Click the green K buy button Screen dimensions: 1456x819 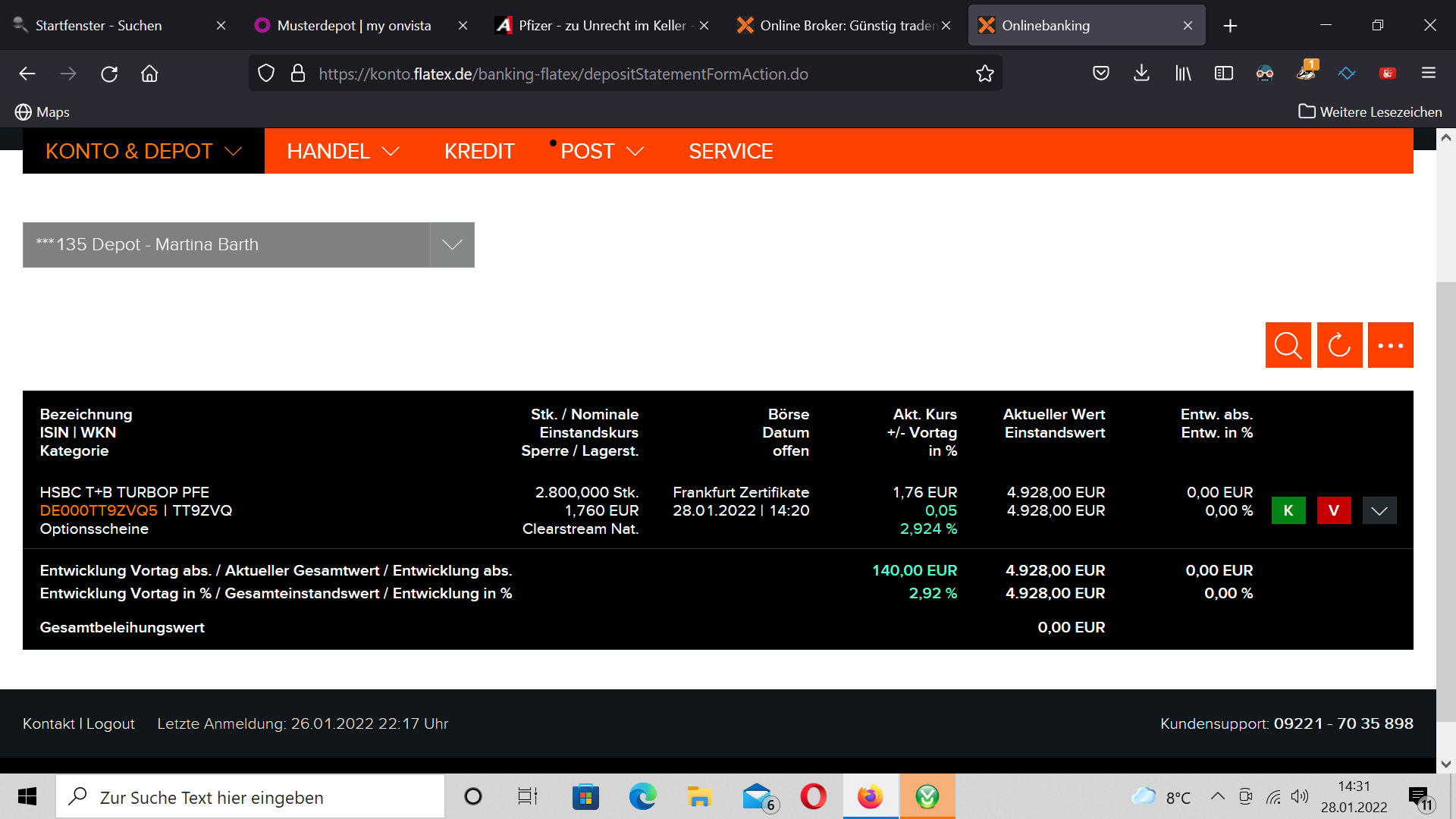1288,510
